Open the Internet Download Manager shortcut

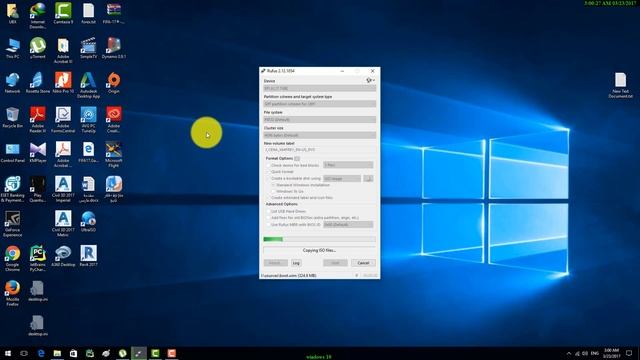click(38, 16)
